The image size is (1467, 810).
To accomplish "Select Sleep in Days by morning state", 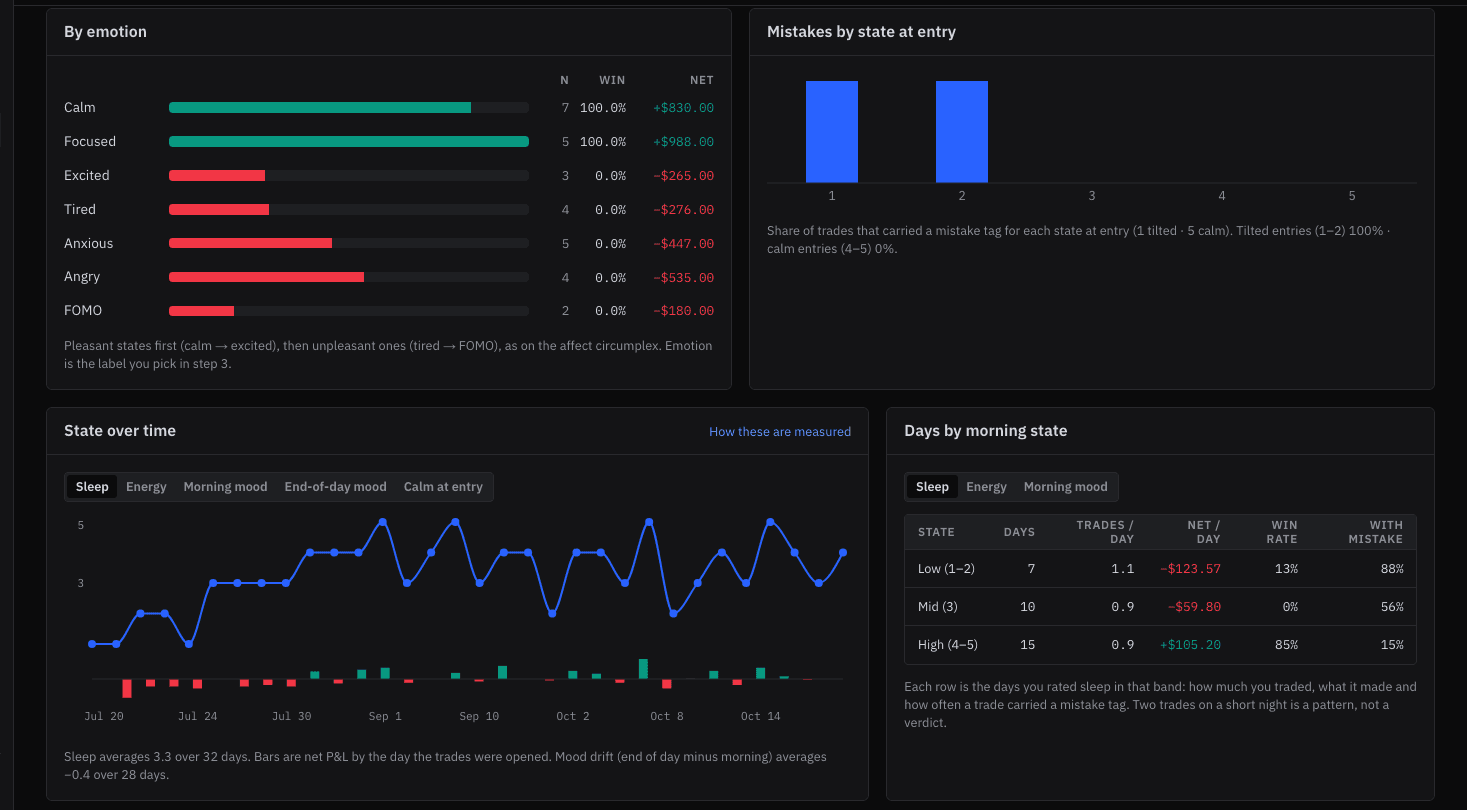I will point(932,487).
